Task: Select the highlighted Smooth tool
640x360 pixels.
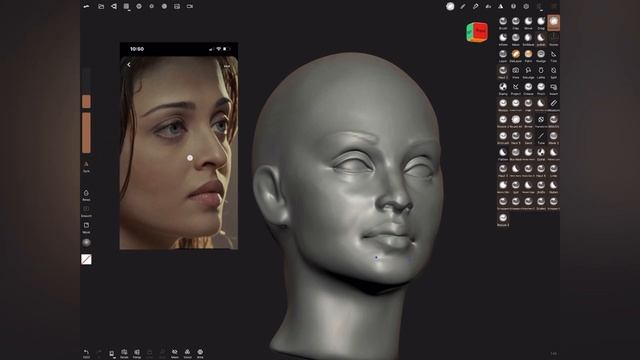Action: (x=553, y=23)
